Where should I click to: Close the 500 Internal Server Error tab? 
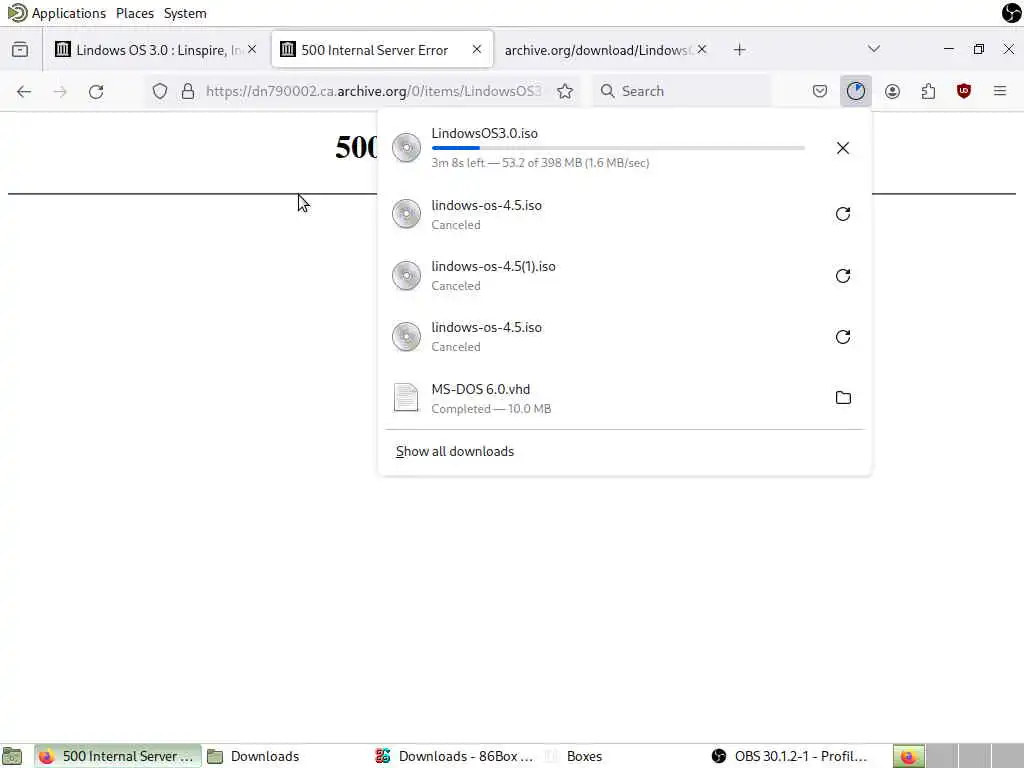tap(477, 50)
